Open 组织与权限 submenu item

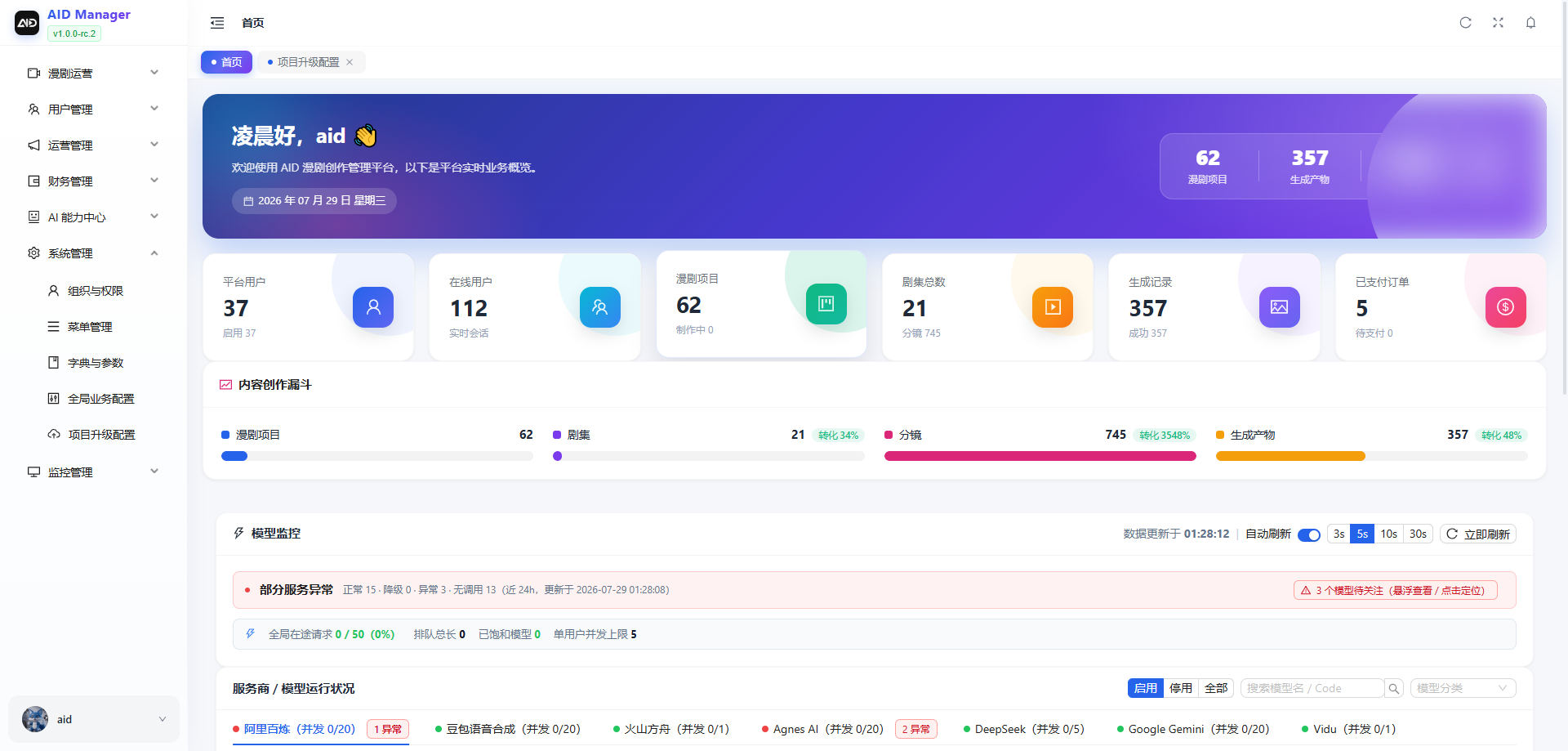94,291
